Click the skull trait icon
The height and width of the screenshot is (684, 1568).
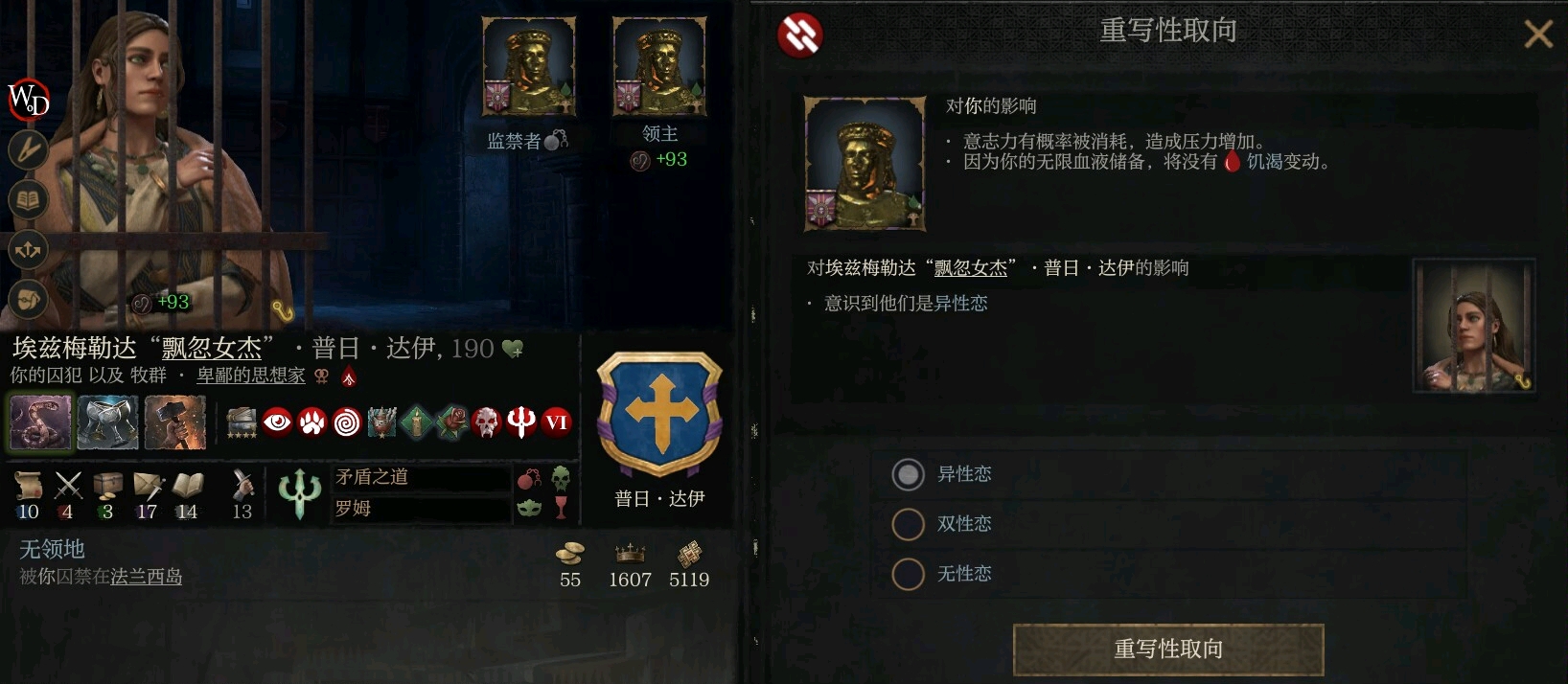pyautogui.click(x=487, y=422)
